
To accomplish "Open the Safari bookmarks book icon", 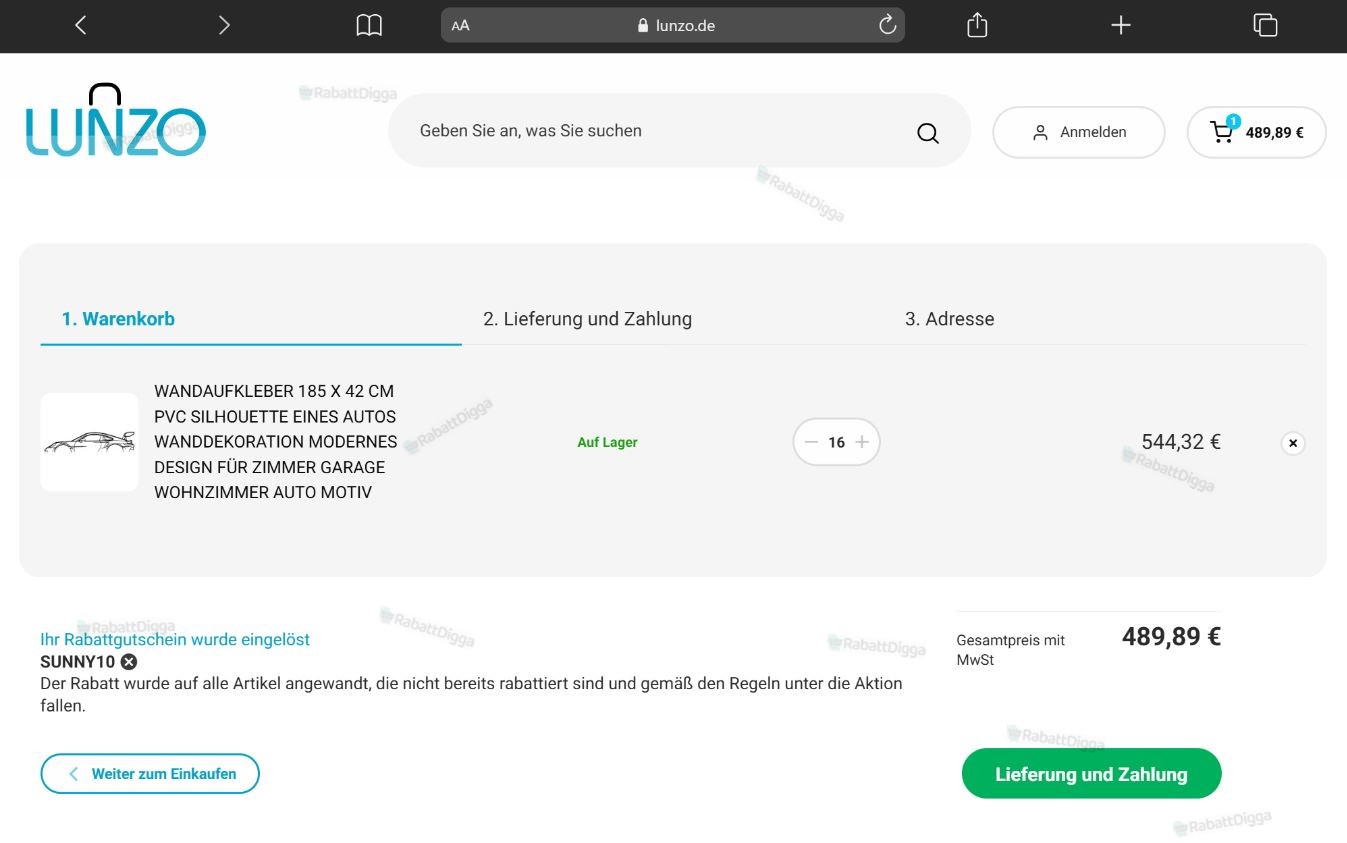I will pyautogui.click(x=369, y=25).
